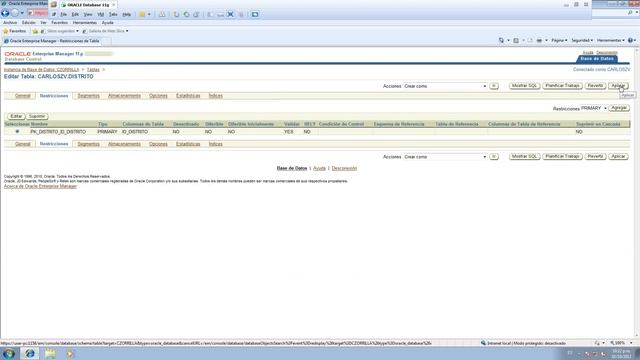Switch to upper General tab
Screen dimensions: 640x360
click(22, 96)
